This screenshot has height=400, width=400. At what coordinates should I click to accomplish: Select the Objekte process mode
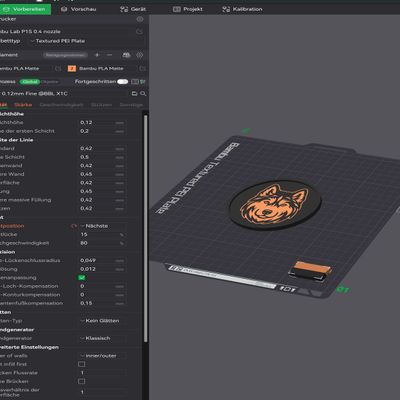tap(50, 82)
